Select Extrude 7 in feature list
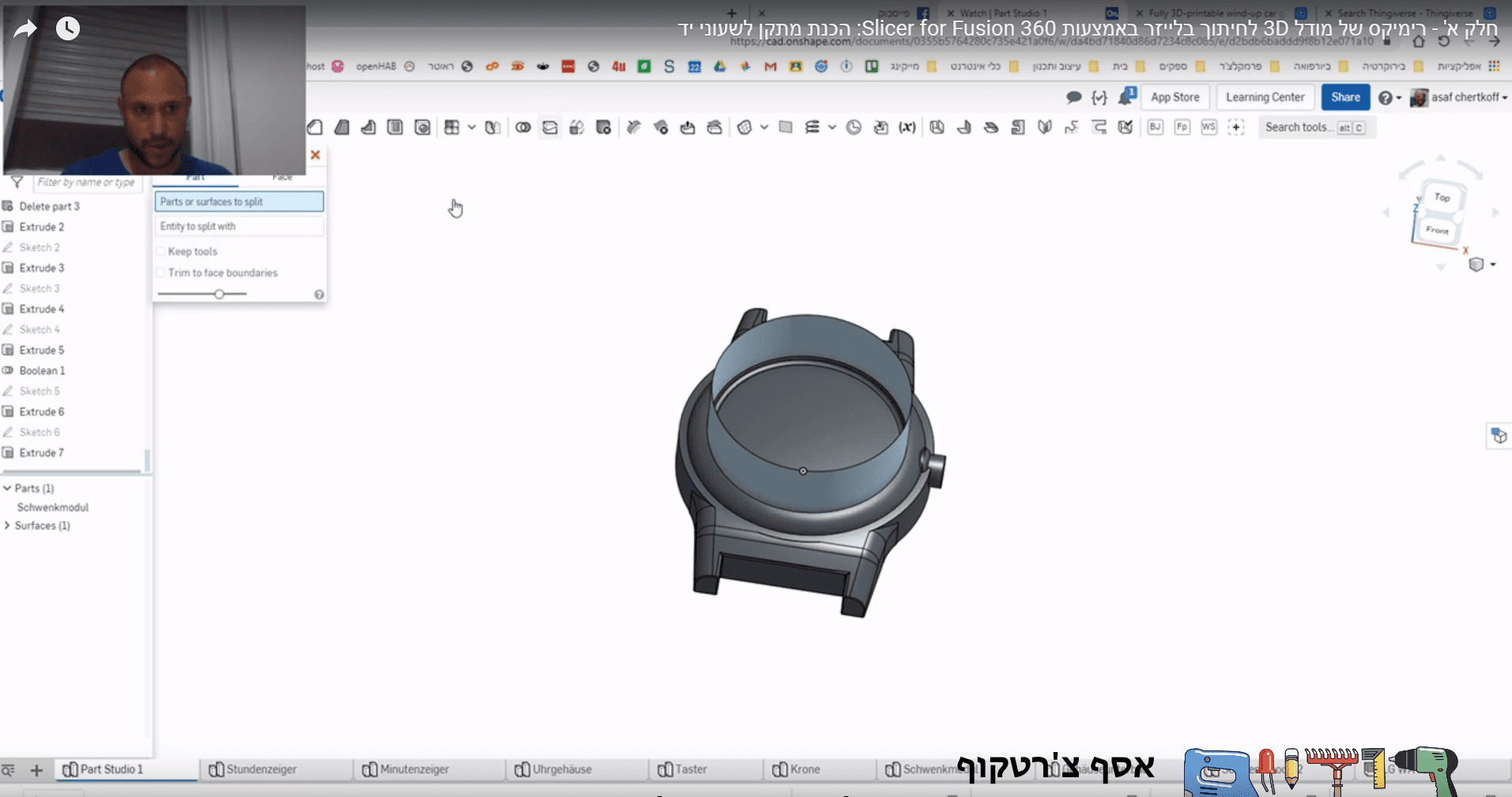This screenshot has width=1512, height=797. [42, 453]
